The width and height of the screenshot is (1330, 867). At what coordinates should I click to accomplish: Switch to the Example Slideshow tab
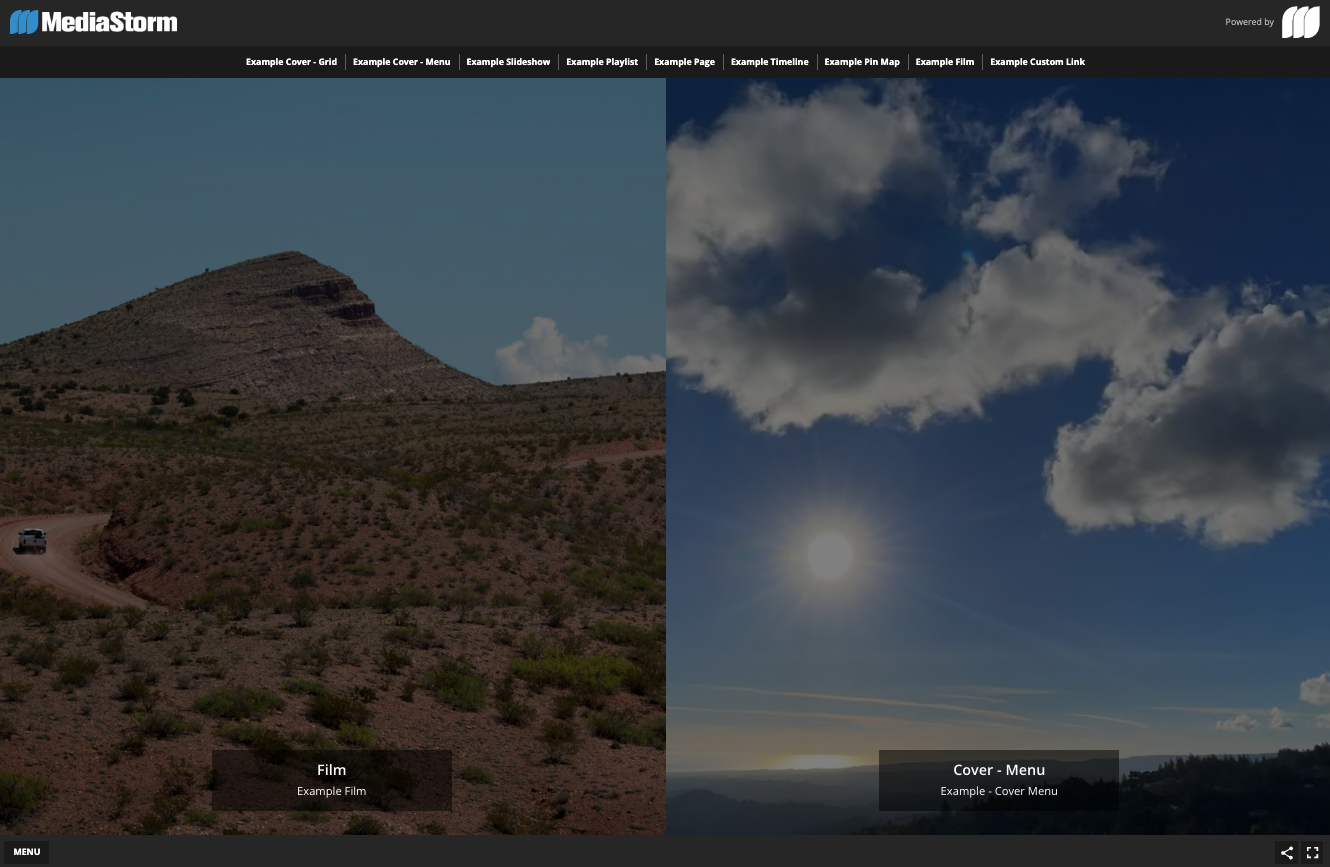point(508,61)
